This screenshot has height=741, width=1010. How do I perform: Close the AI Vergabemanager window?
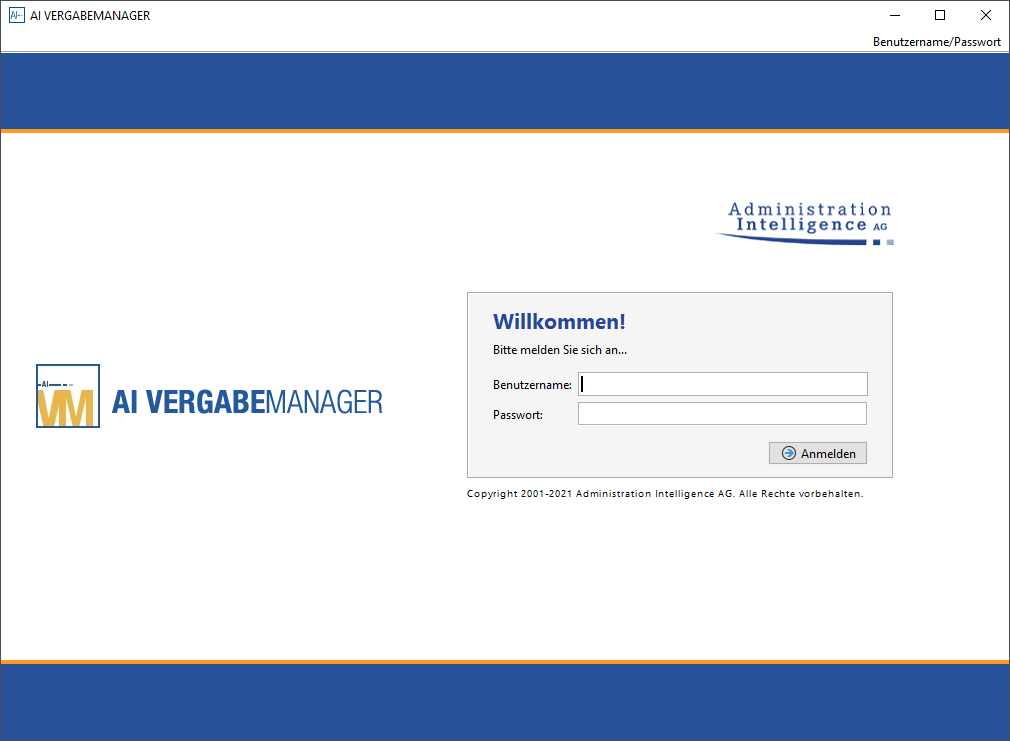(986, 15)
